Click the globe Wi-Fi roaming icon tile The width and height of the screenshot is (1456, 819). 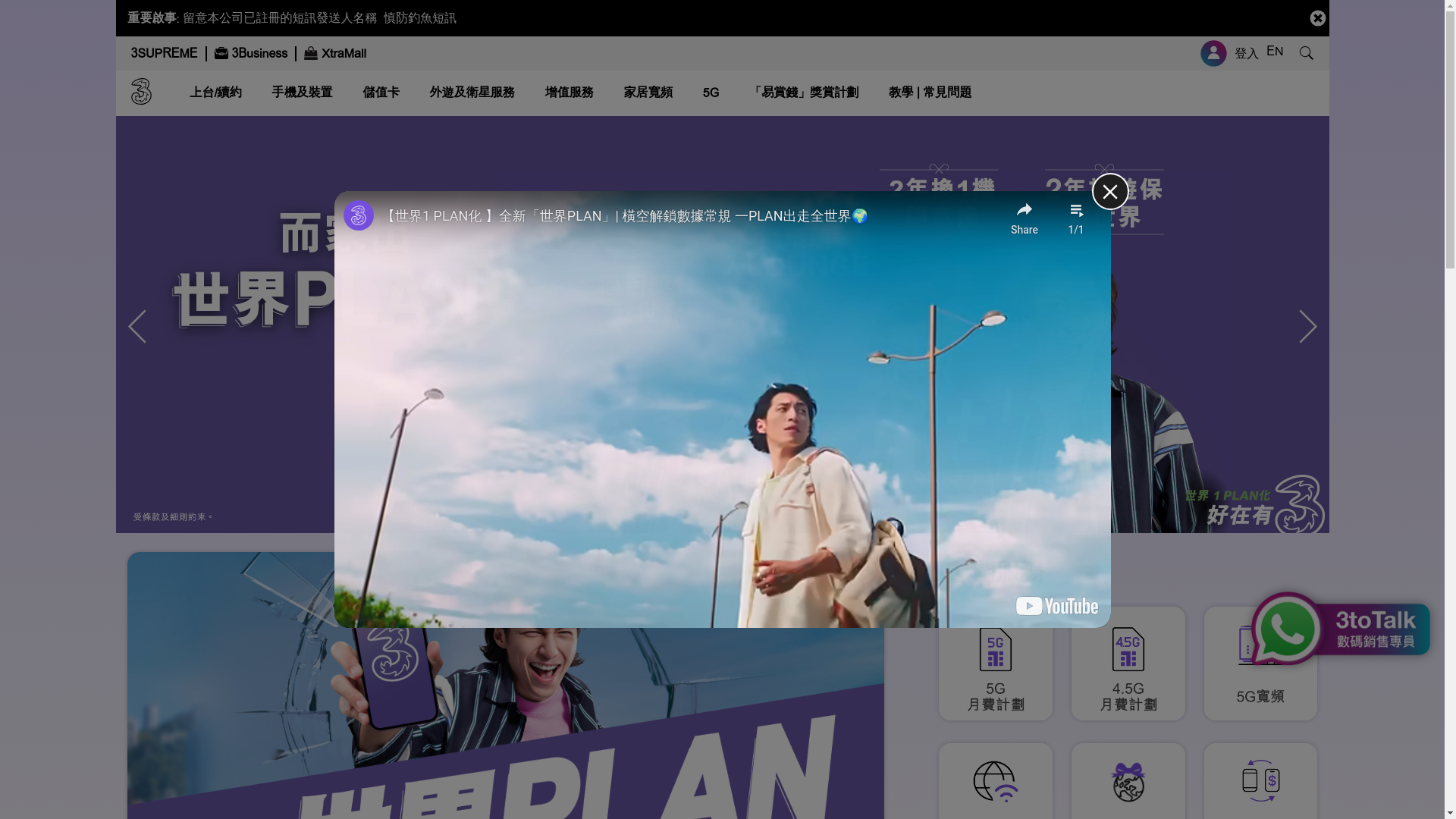click(996, 781)
